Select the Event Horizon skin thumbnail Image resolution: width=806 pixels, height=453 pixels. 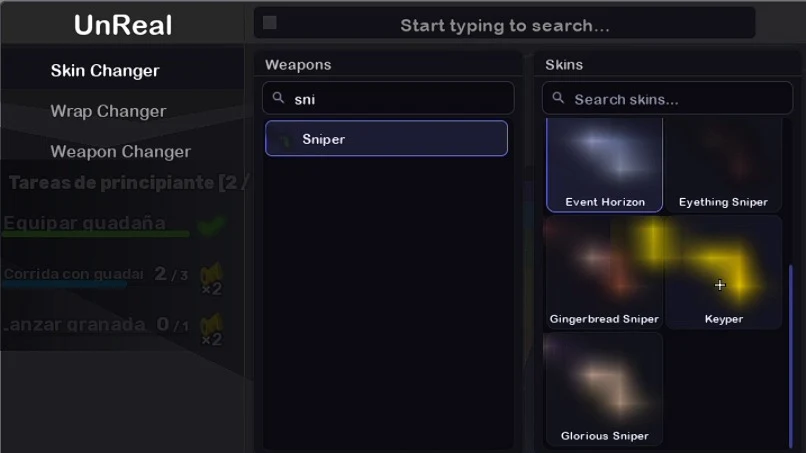tap(604, 165)
